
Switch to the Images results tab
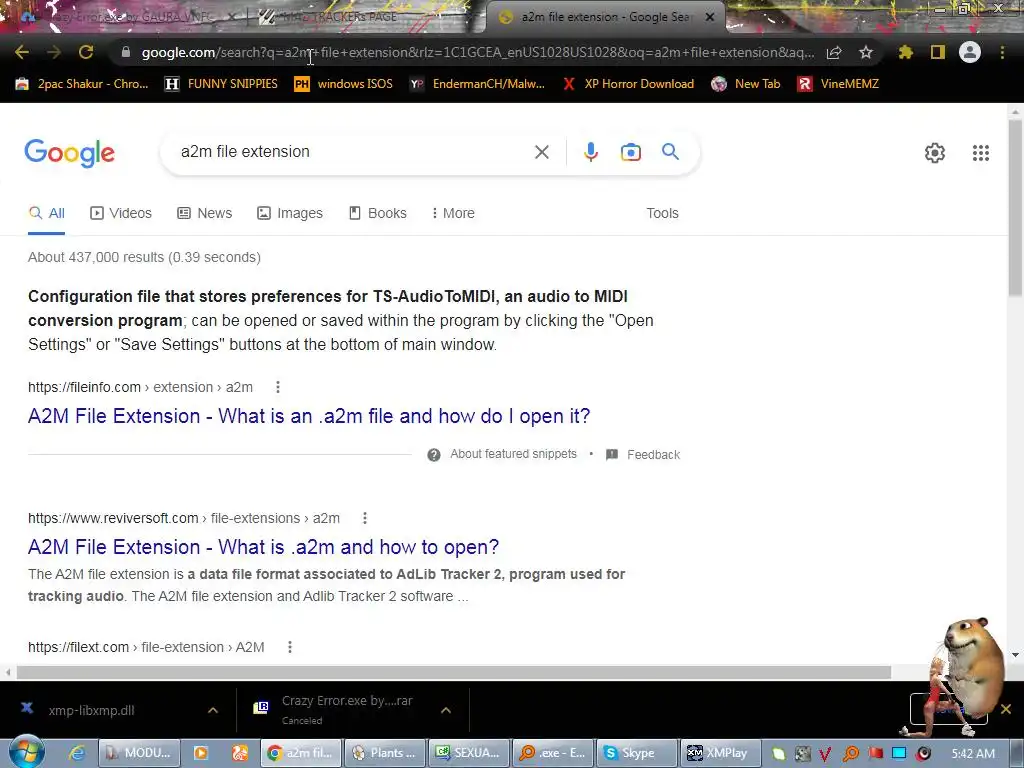pos(290,214)
